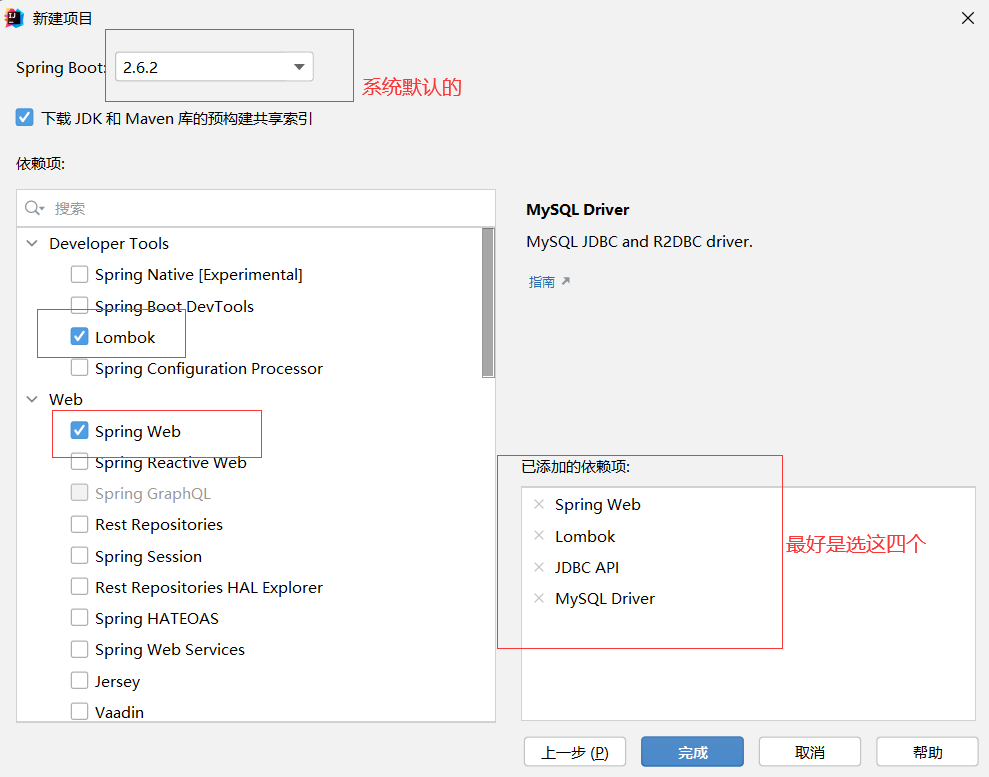This screenshot has width=989, height=777.
Task: Check Rest Repositories dependency
Action: pos(79,524)
